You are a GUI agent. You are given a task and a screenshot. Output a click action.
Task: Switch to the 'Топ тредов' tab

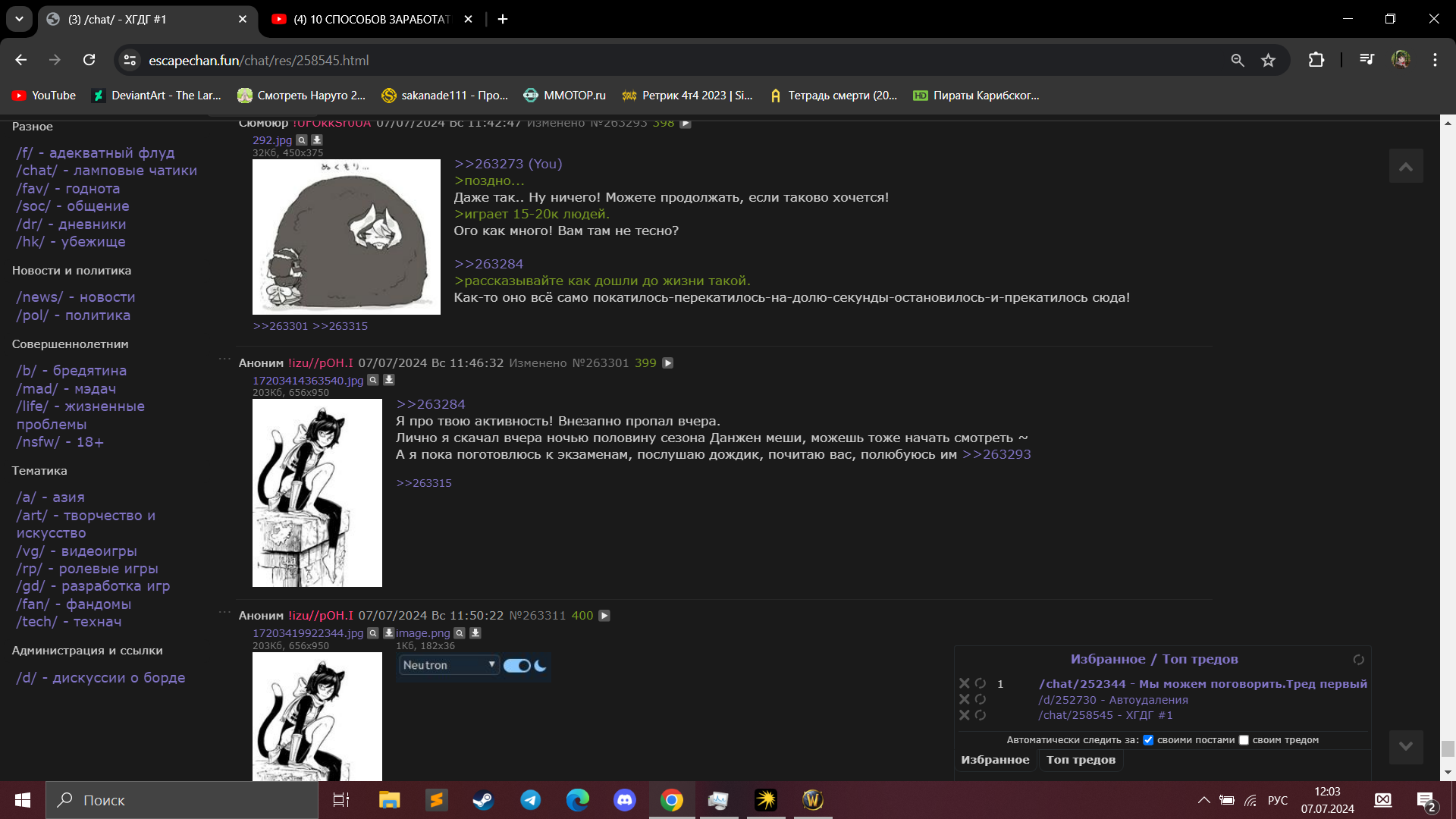[x=1081, y=760]
